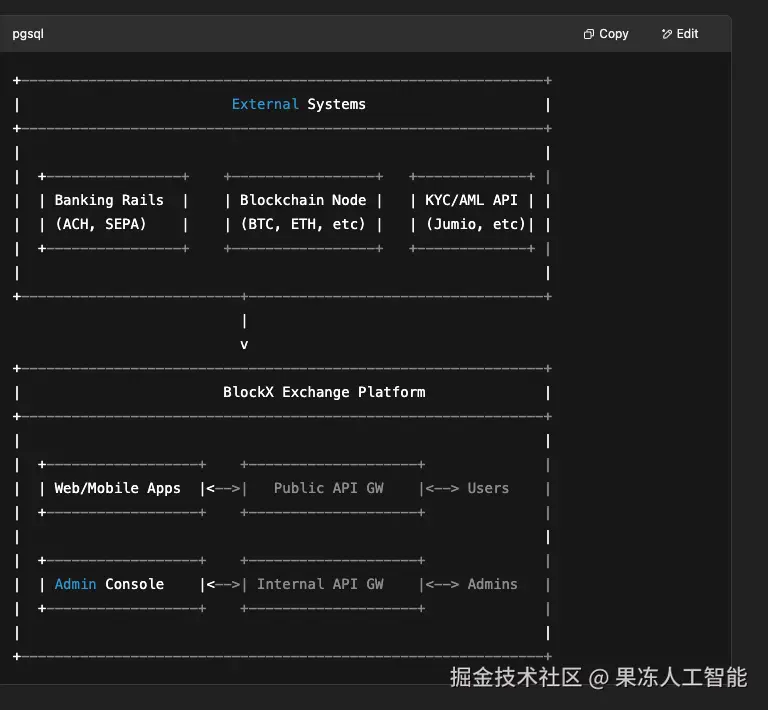Click the "Users" label in the diagram

pyautogui.click(x=488, y=488)
